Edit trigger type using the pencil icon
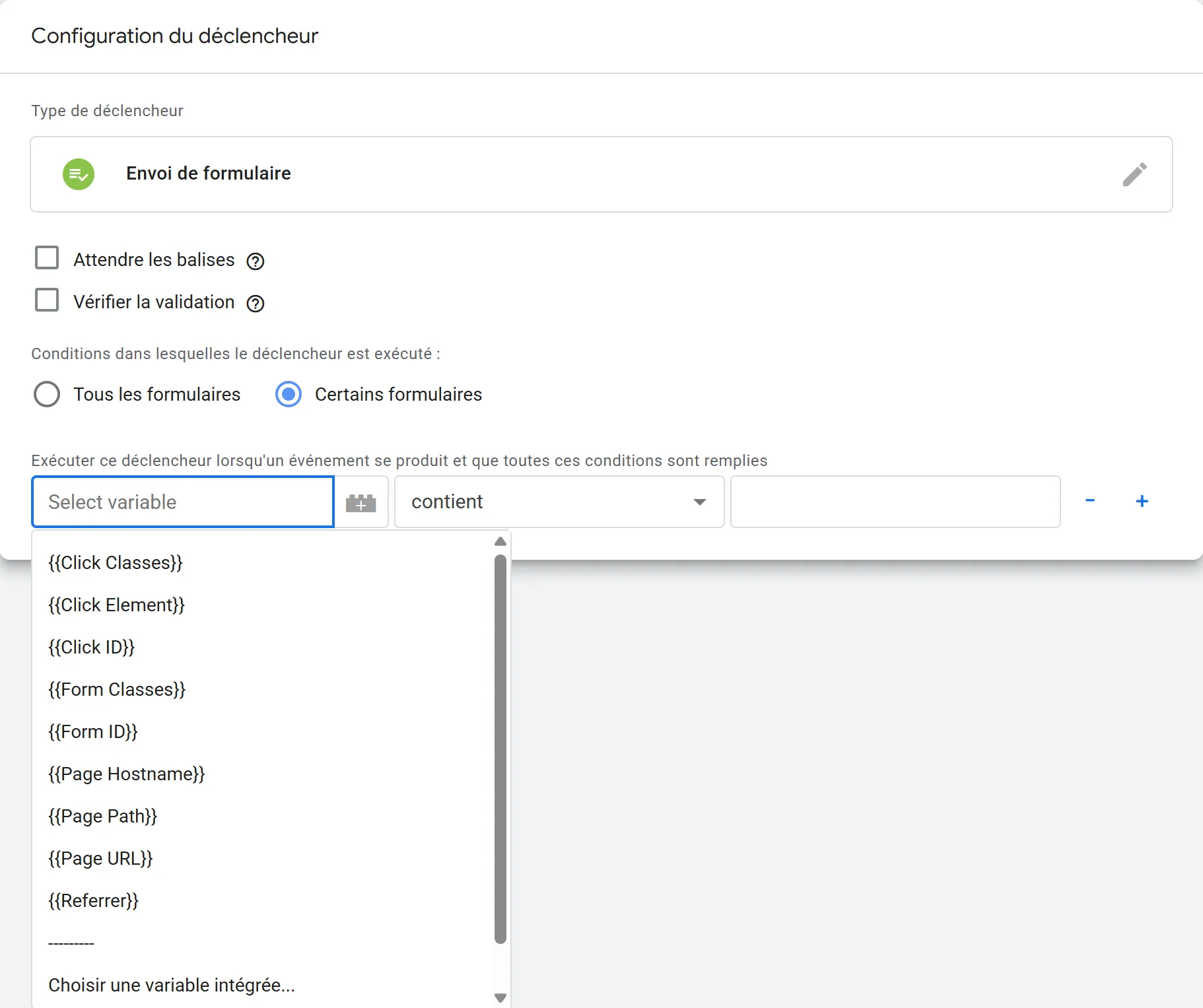The width and height of the screenshot is (1203, 1008). pos(1134,174)
